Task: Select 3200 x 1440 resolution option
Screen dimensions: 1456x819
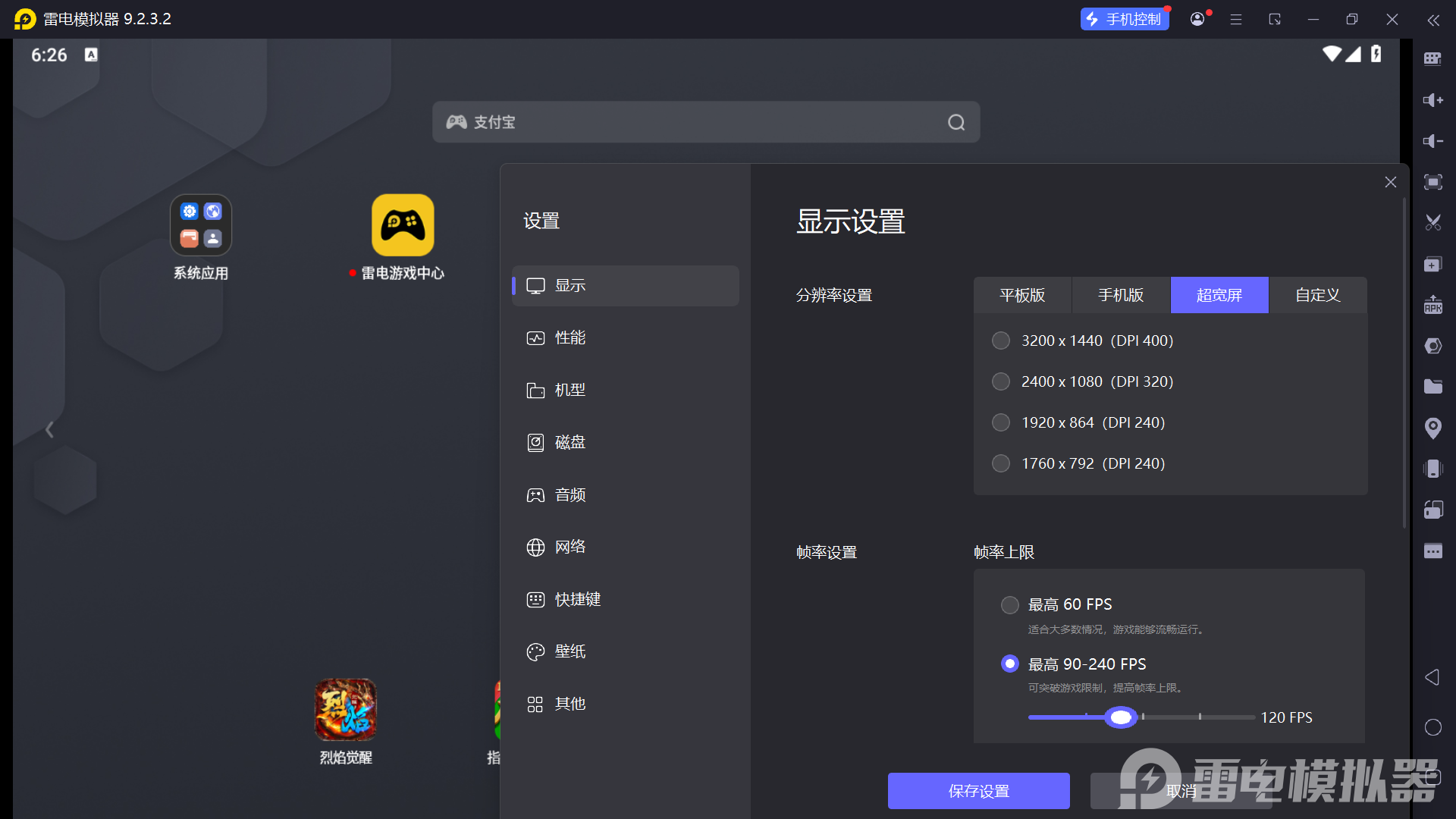Action: [1001, 340]
